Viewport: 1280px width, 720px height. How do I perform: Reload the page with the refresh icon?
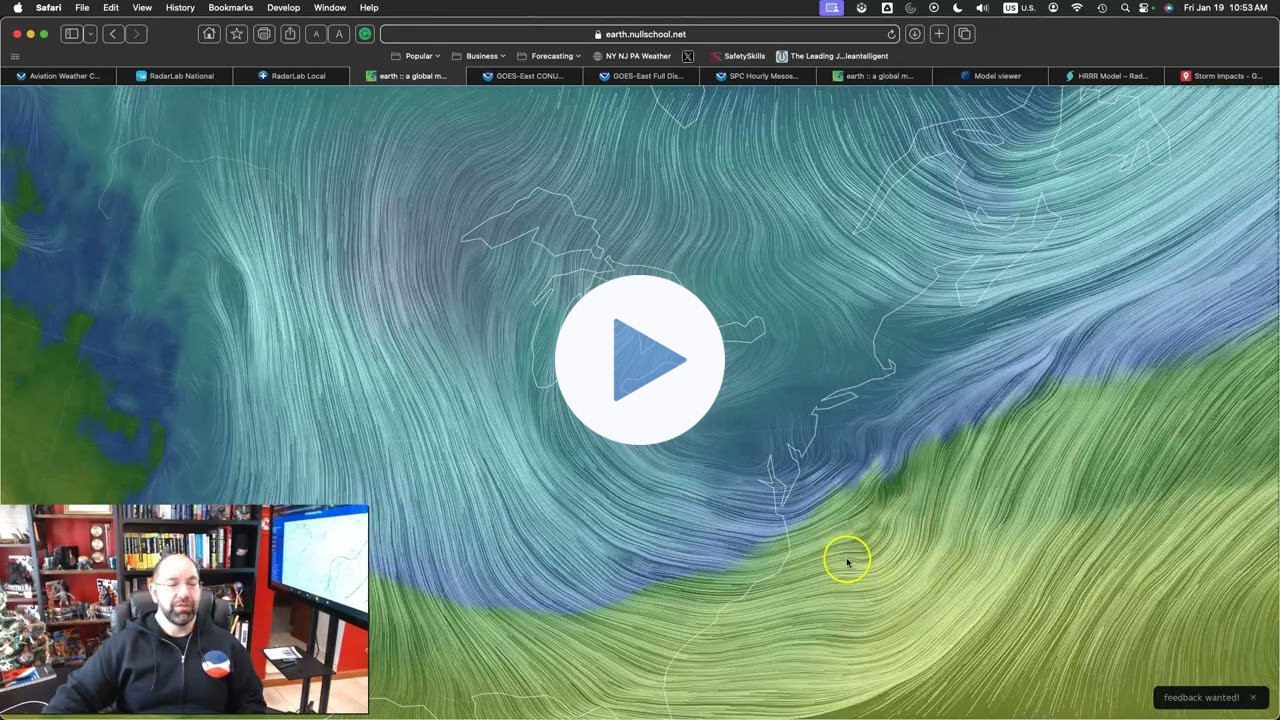tap(892, 34)
